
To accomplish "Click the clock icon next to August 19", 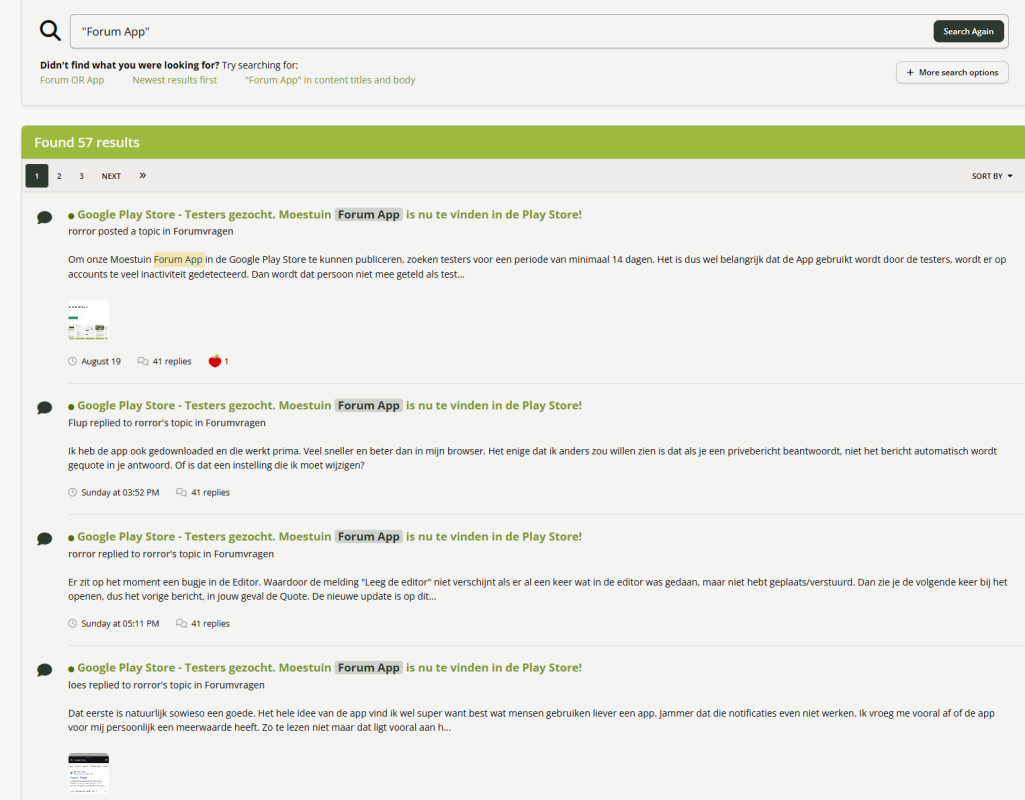I will pyautogui.click(x=73, y=361).
